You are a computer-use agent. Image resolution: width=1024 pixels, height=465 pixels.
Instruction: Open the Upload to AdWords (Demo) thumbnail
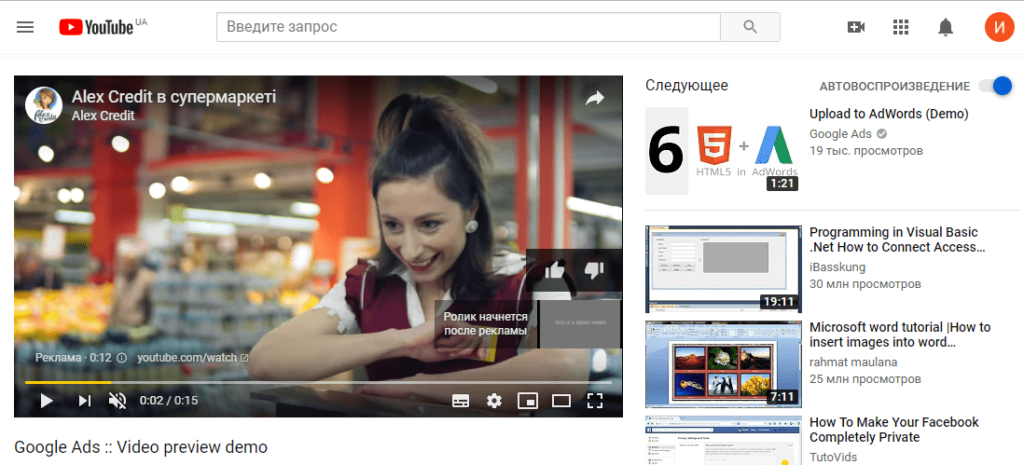[723, 151]
